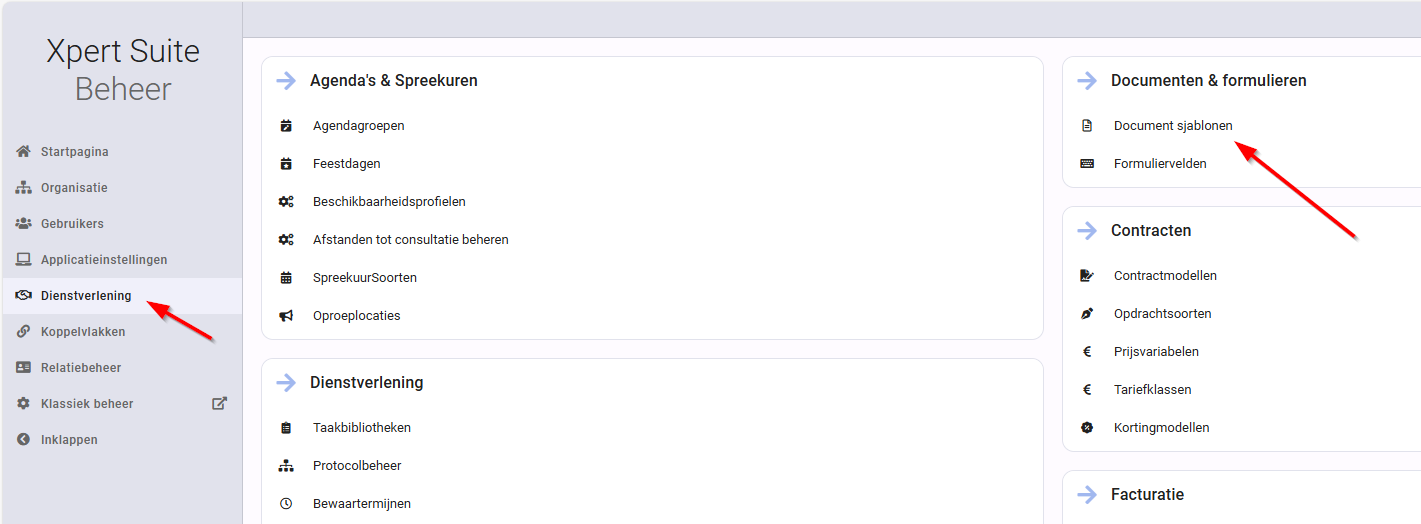Viewport: 1421px width, 524px height.
Task: Click the Agenda's & Spreekuren heading
Action: (393, 81)
